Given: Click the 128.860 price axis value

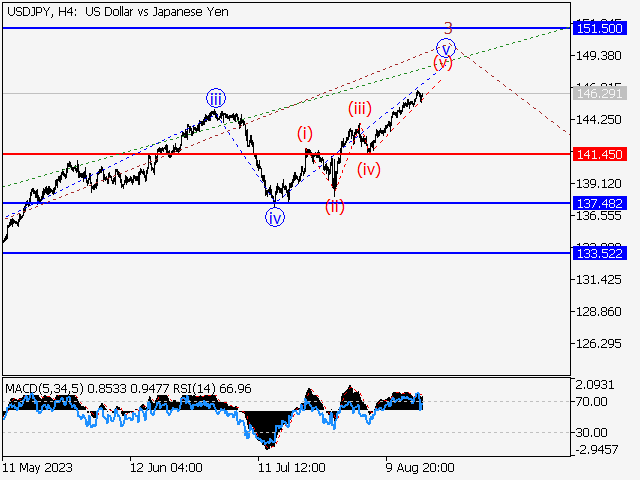Looking at the screenshot, I should [598, 312].
